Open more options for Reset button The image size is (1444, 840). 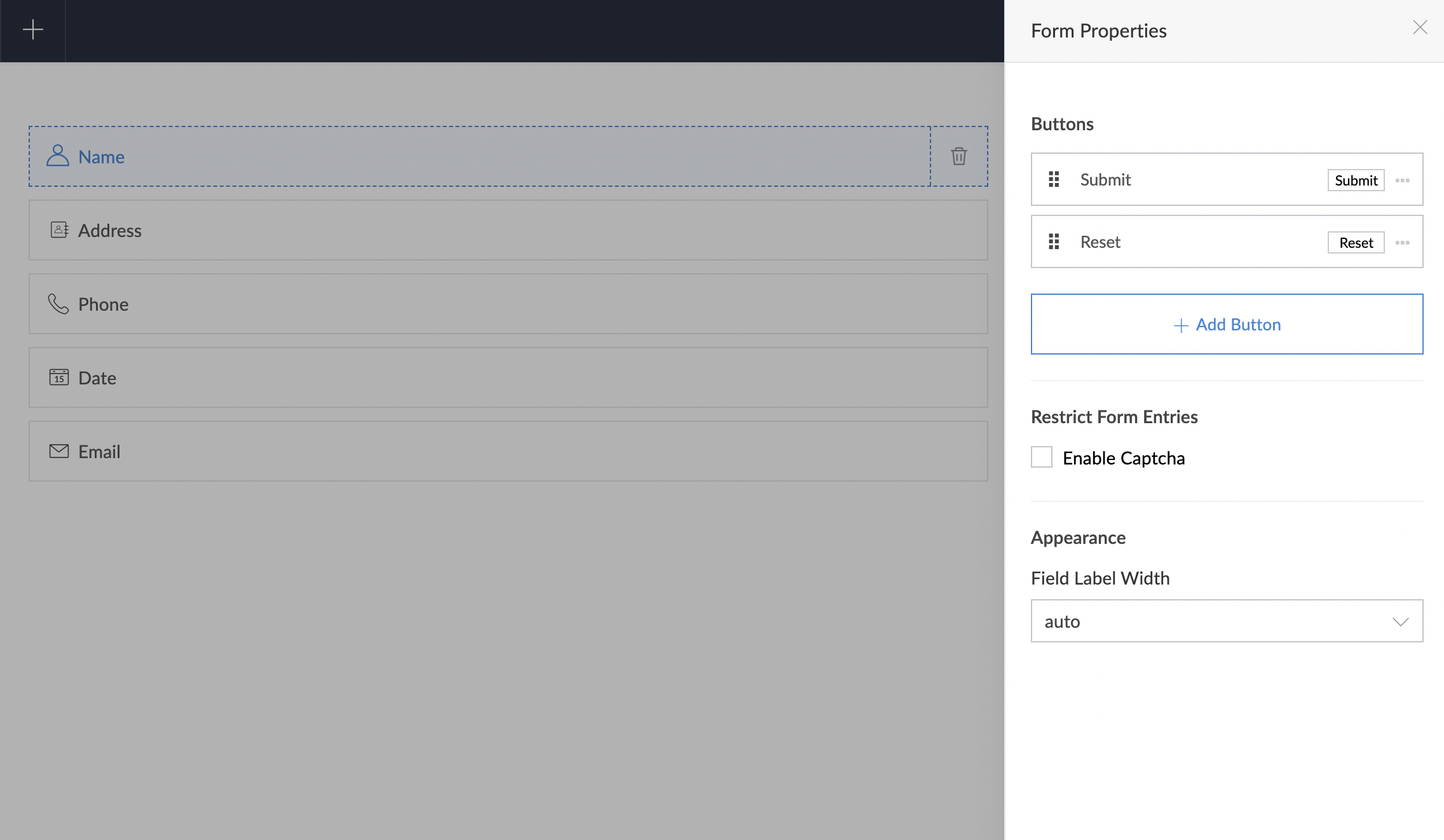tap(1403, 243)
